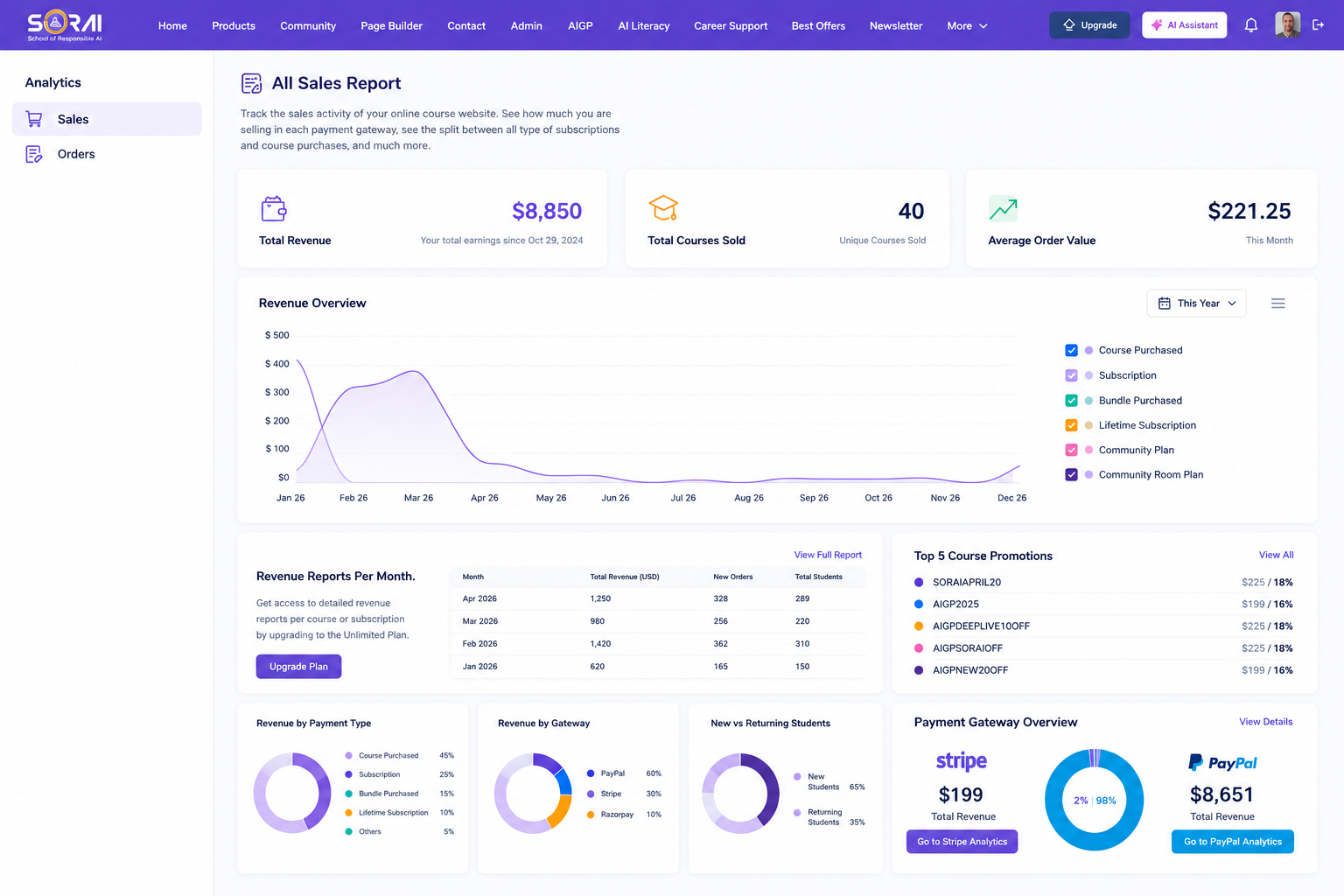The width and height of the screenshot is (1344, 896).
Task: Open the Newsletter menu item
Action: click(x=896, y=25)
